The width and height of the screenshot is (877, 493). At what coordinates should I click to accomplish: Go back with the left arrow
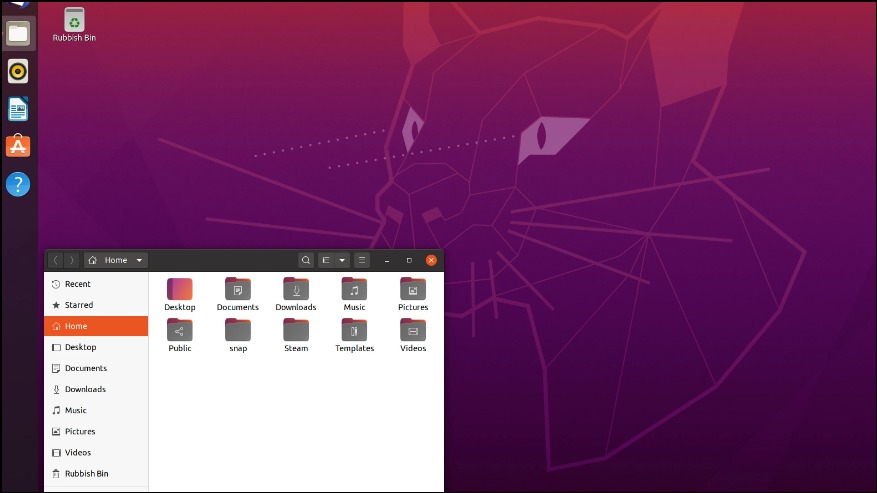tap(56, 260)
